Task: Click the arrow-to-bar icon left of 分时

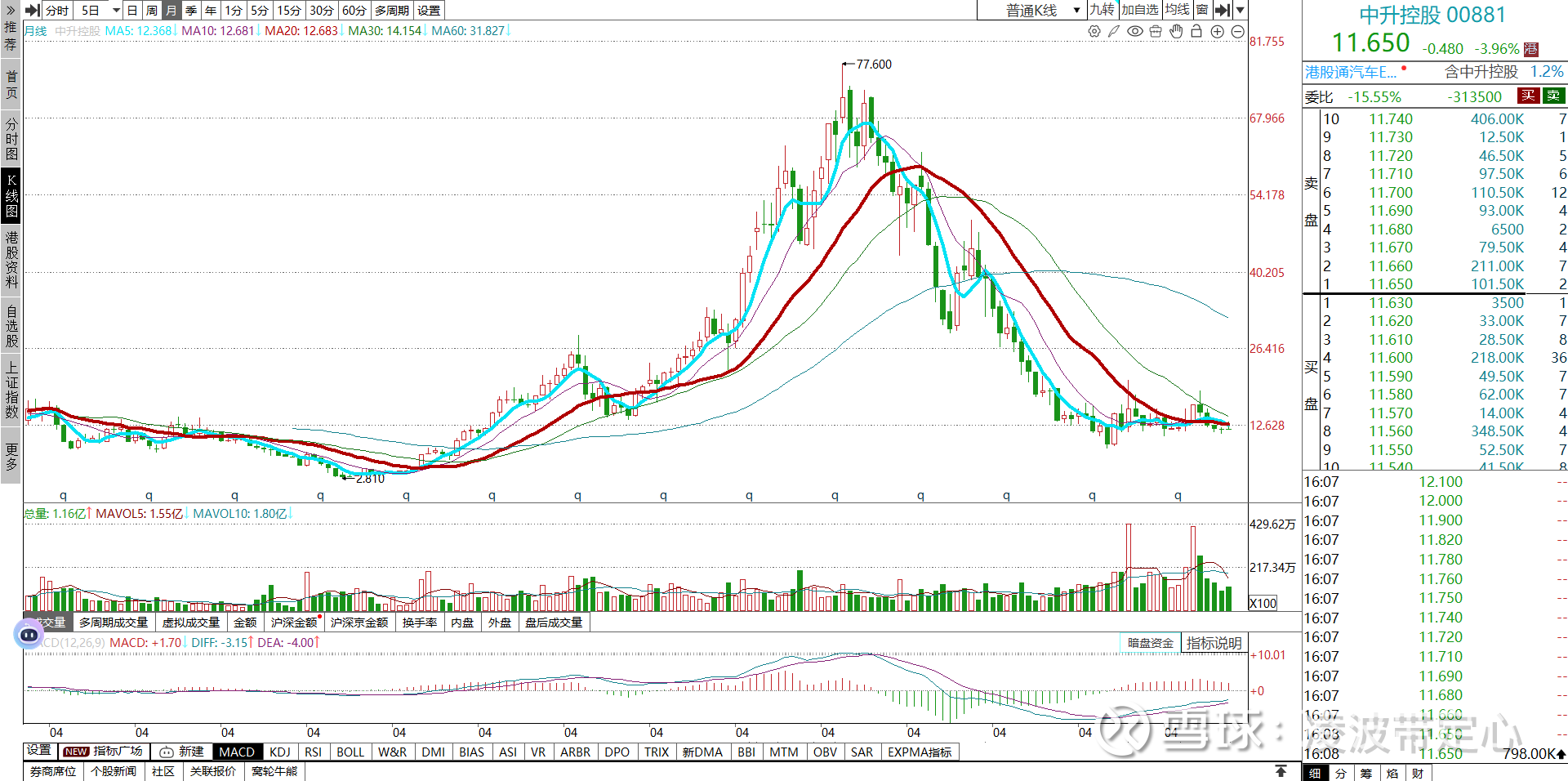Action: (33, 10)
